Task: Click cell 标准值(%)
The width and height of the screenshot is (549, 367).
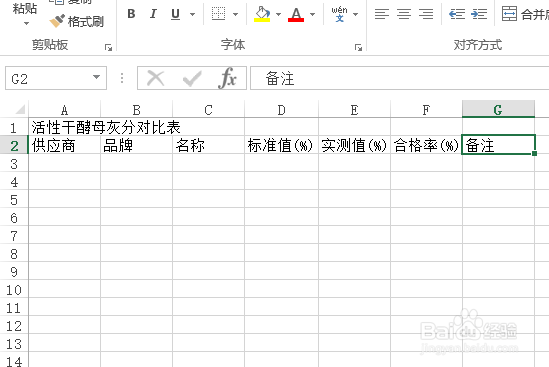Action: pyautogui.click(x=282, y=145)
